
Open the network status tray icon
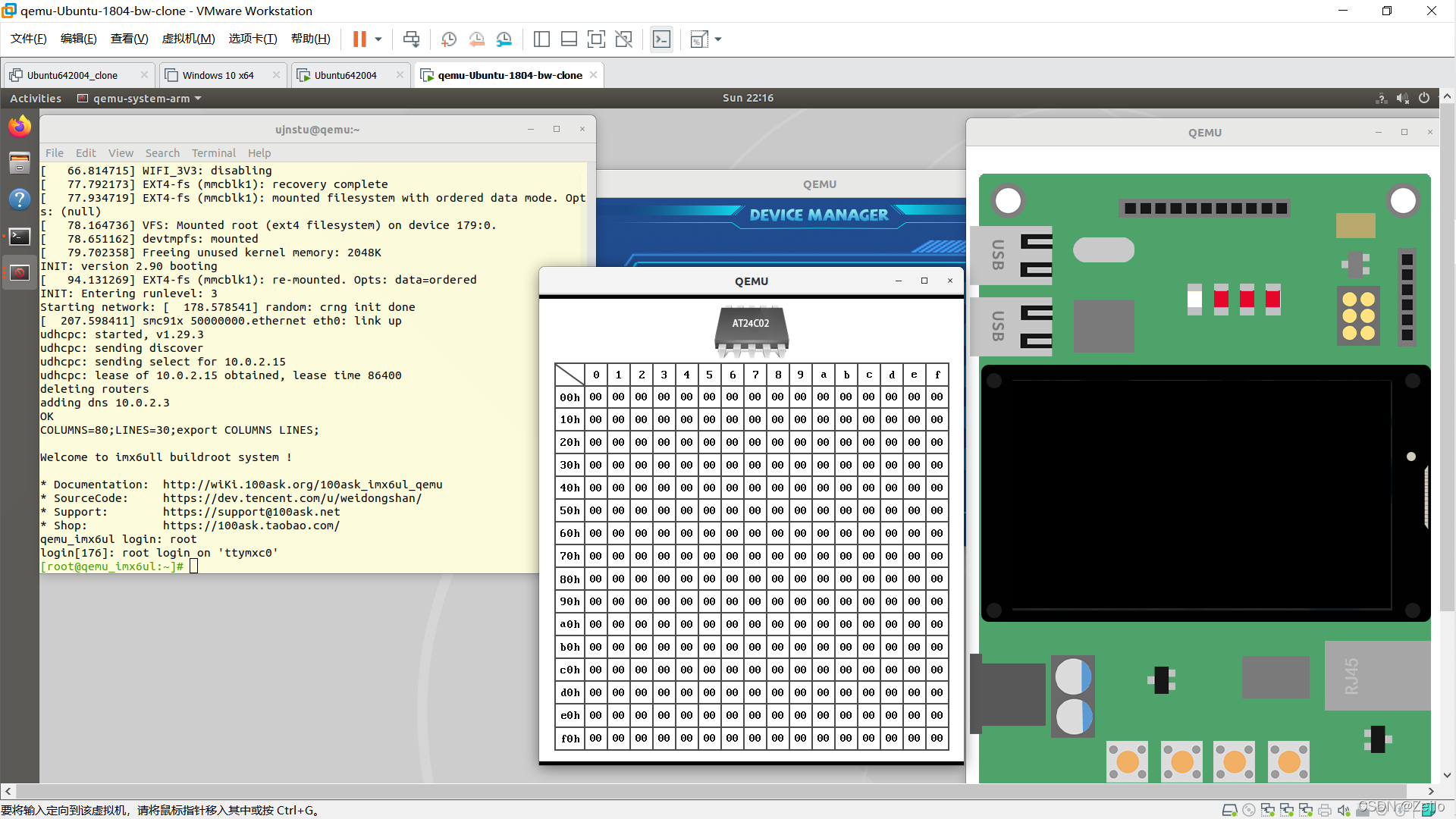pos(1382,98)
